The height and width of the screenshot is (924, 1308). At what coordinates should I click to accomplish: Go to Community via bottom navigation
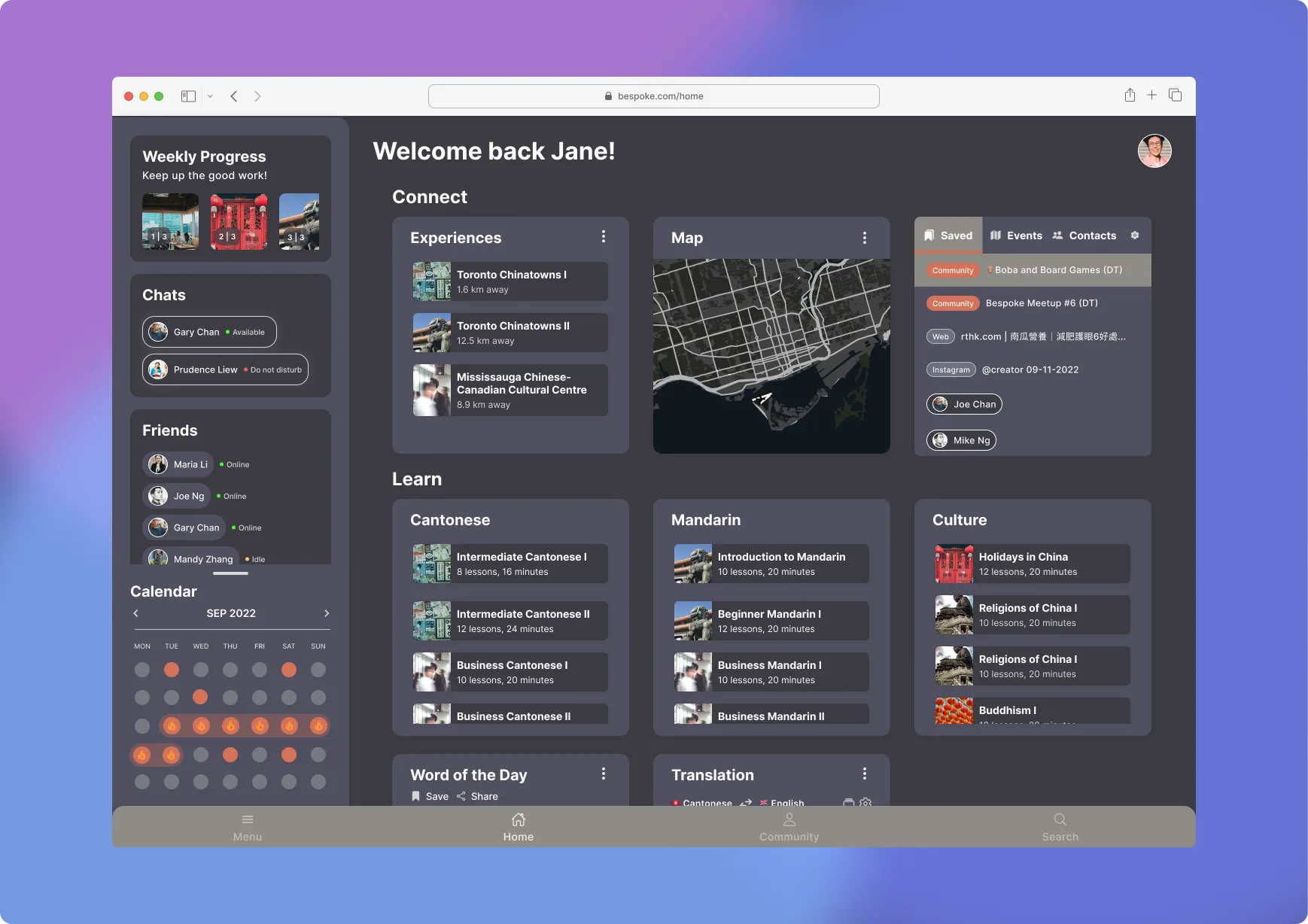[x=789, y=826]
